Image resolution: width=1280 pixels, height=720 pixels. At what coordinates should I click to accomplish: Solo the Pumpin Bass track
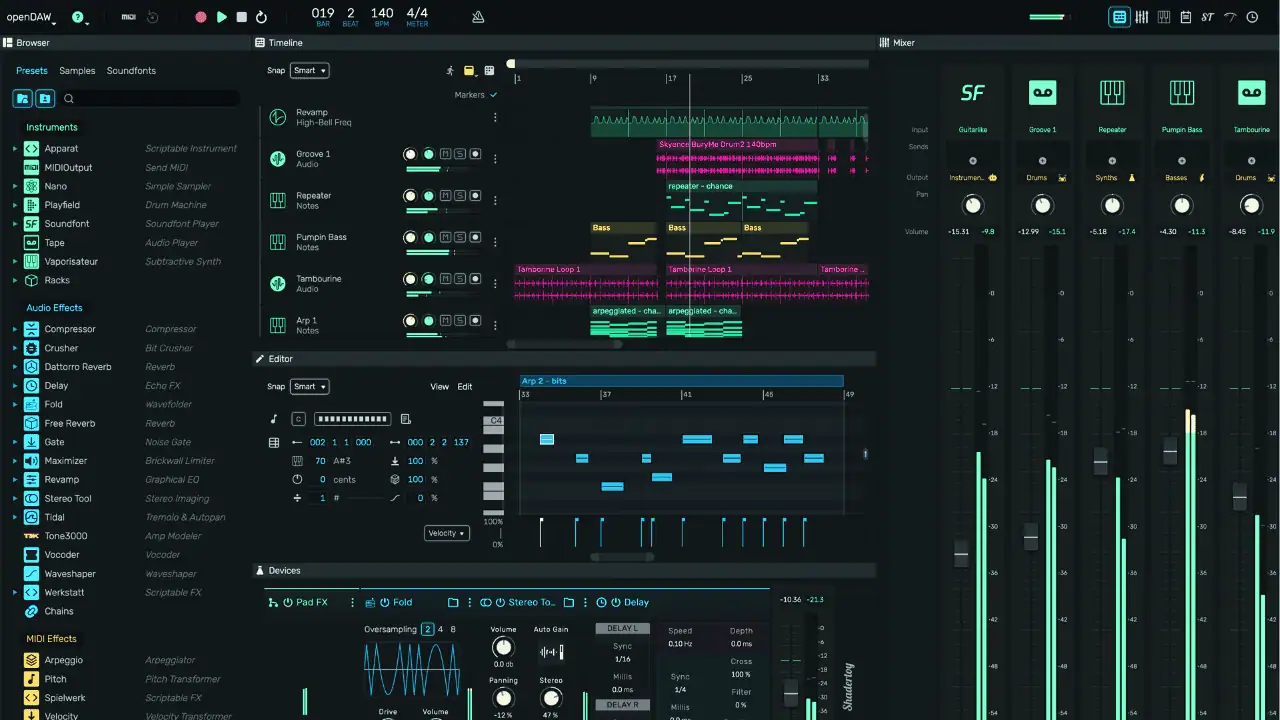click(460, 238)
